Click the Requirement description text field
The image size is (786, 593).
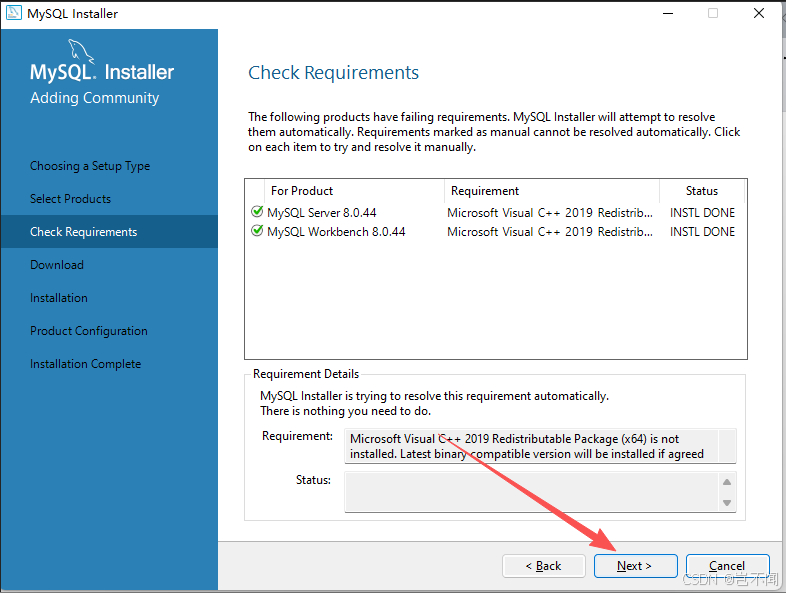tap(540, 446)
